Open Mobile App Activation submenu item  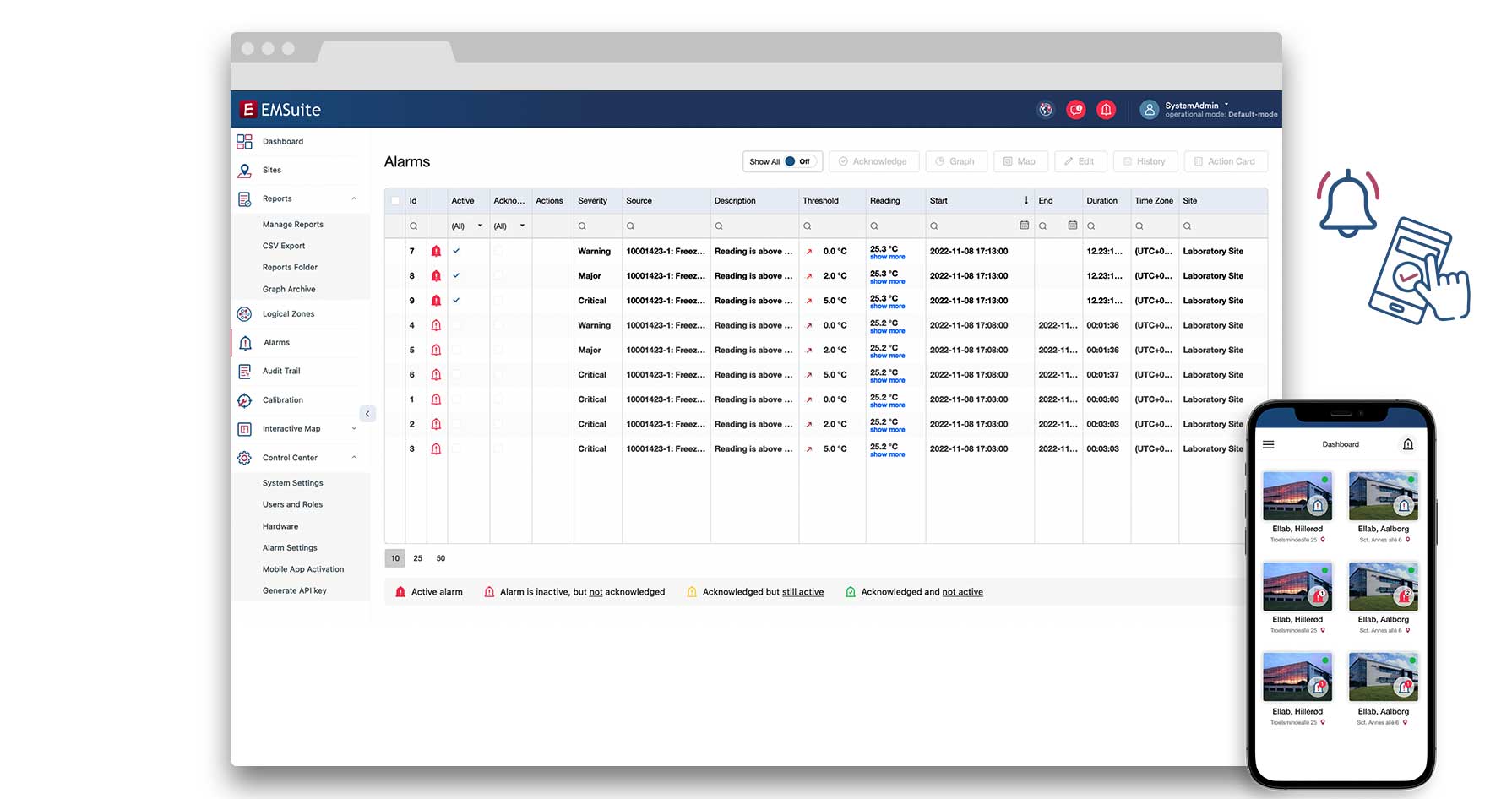click(302, 569)
